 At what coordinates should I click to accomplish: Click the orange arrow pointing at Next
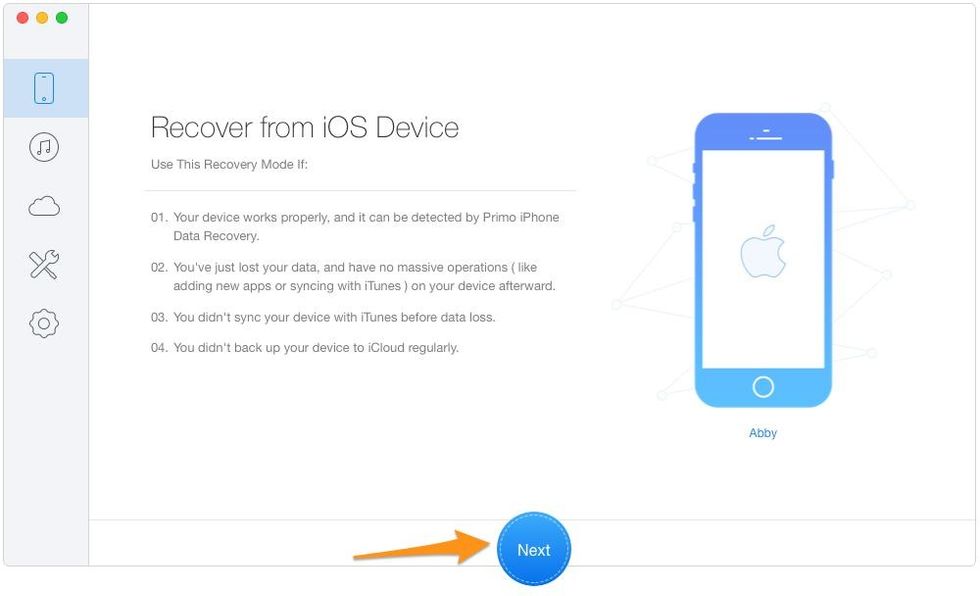pyautogui.click(x=422, y=546)
